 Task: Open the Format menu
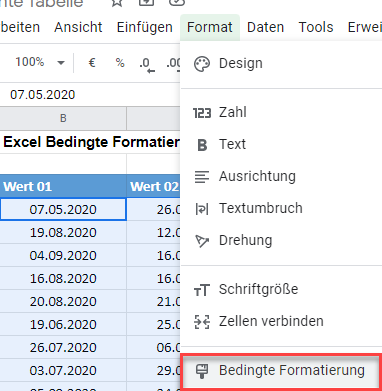pyautogui.click(x=210, y=27)
